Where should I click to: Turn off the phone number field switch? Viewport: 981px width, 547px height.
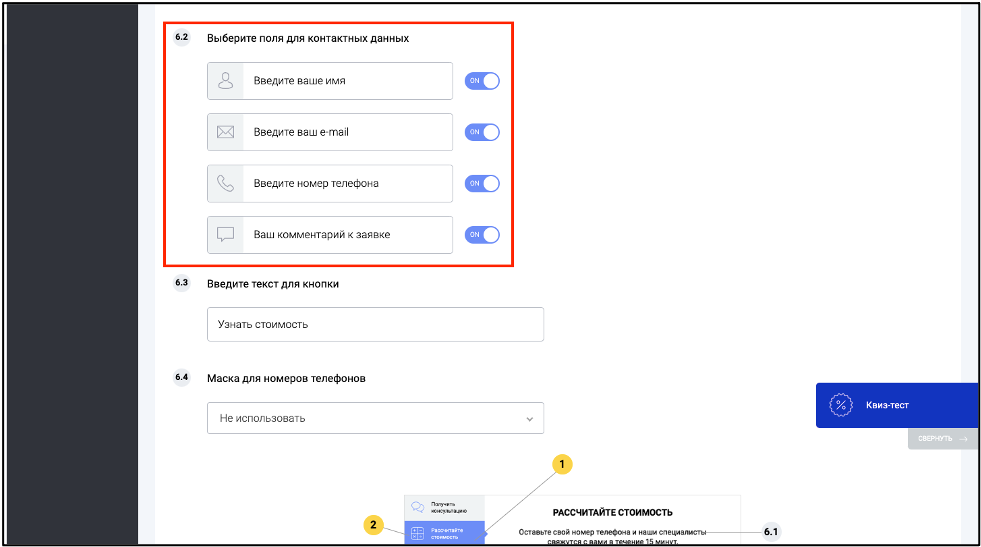tap(482, 183)
